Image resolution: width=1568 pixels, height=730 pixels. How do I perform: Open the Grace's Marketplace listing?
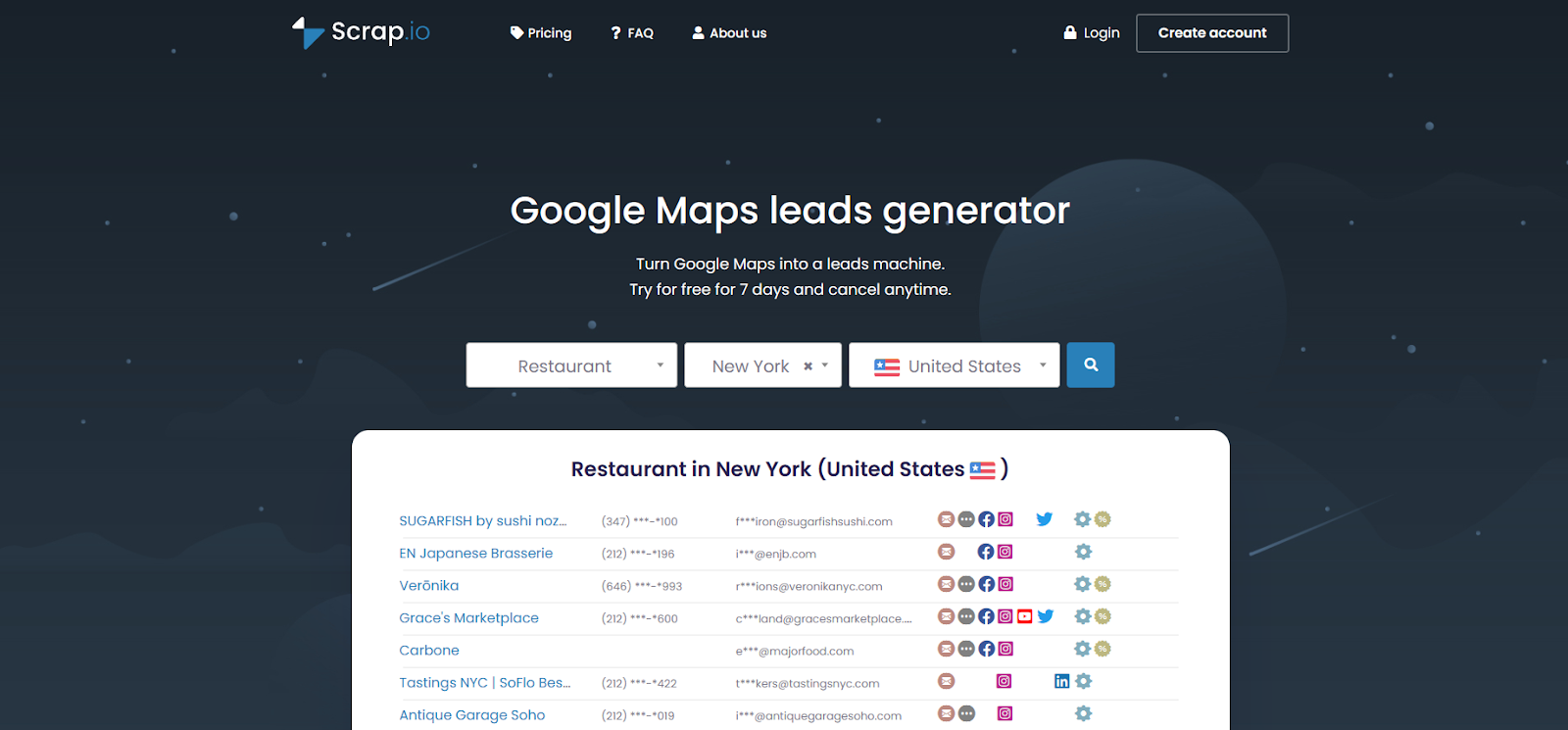469,617
